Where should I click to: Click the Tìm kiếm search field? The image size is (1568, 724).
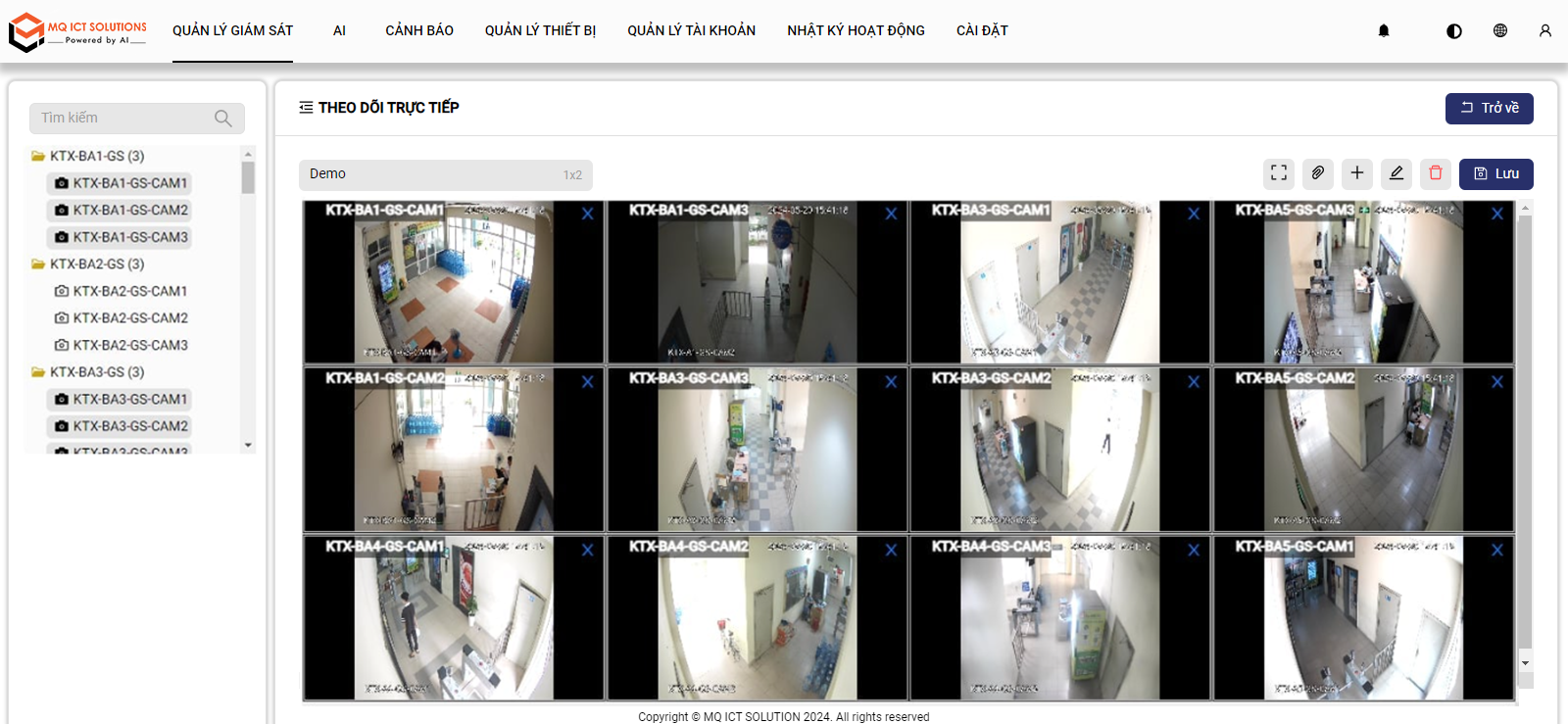tap(137, 119)
